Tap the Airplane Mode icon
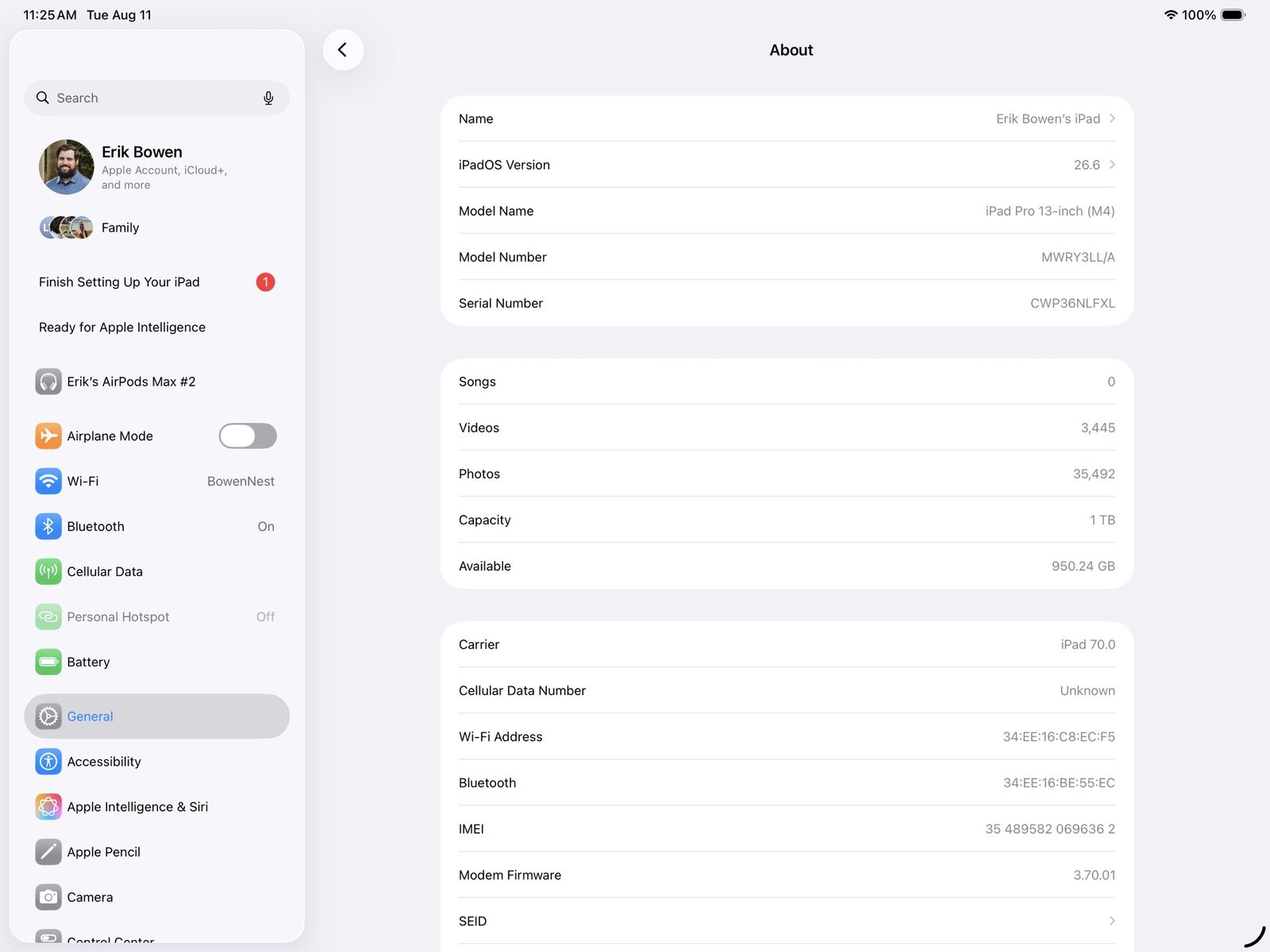This screenshot has height=952, width=1270. [x=48, y=436]
